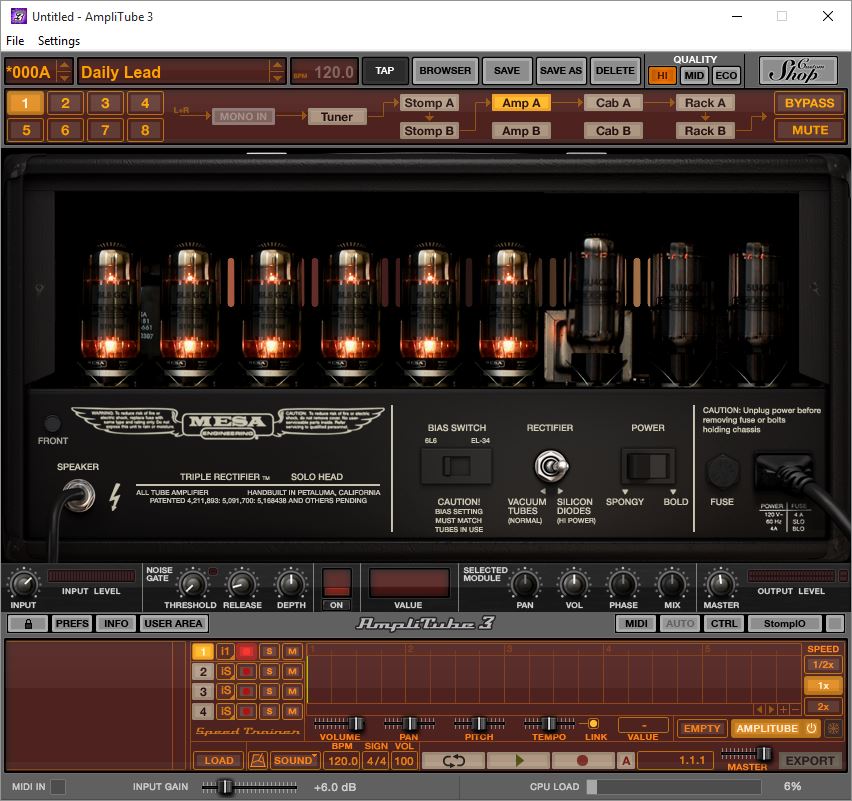Toggle the metronome icon in Speed Trainer

coord(258,760)
